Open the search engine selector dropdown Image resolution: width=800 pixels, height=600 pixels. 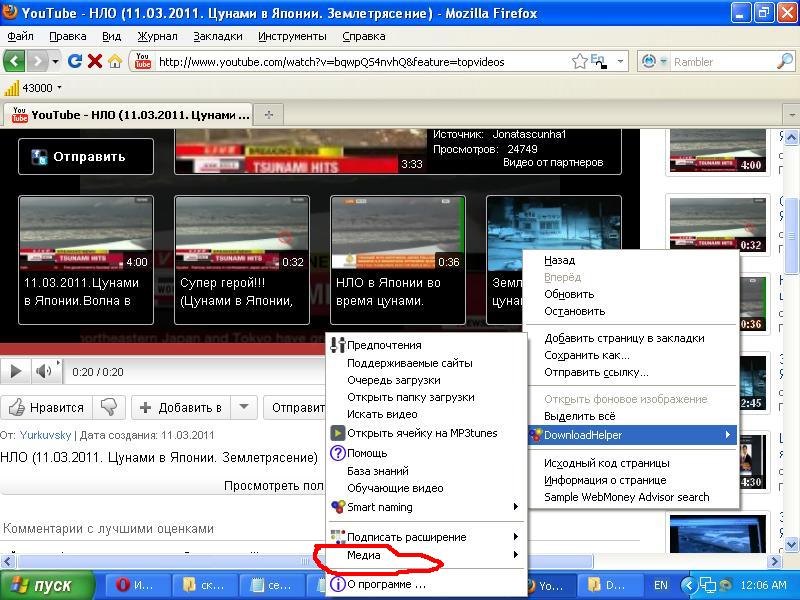coord(663,62)
